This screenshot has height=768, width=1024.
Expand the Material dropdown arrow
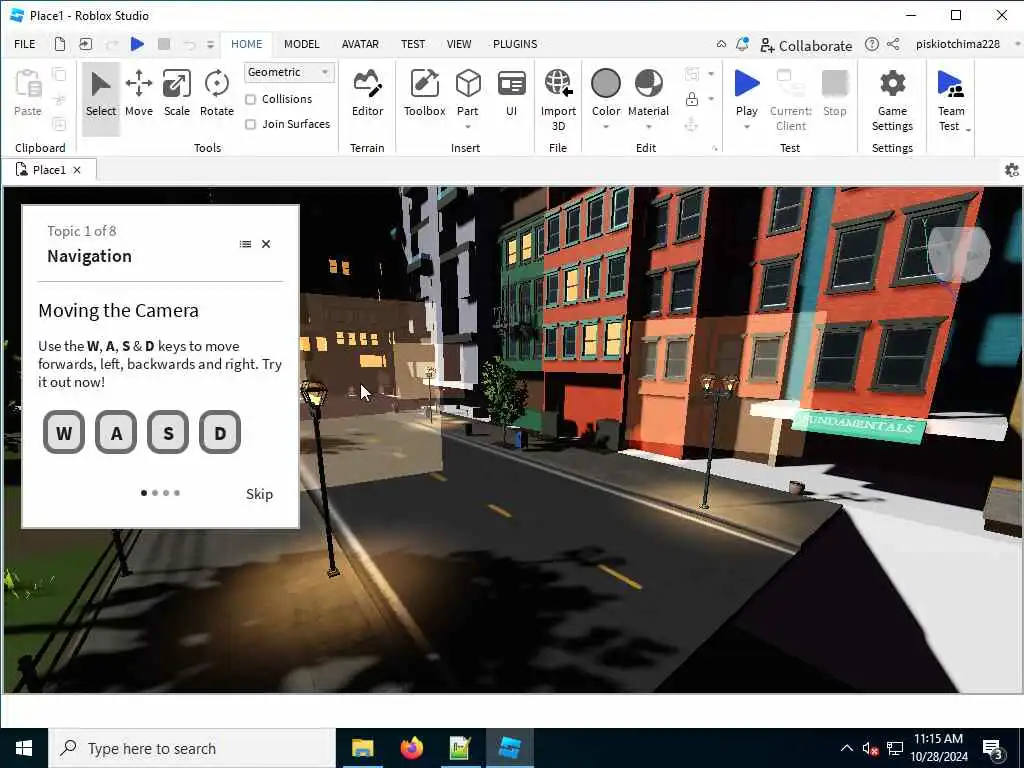pos(648,127)
